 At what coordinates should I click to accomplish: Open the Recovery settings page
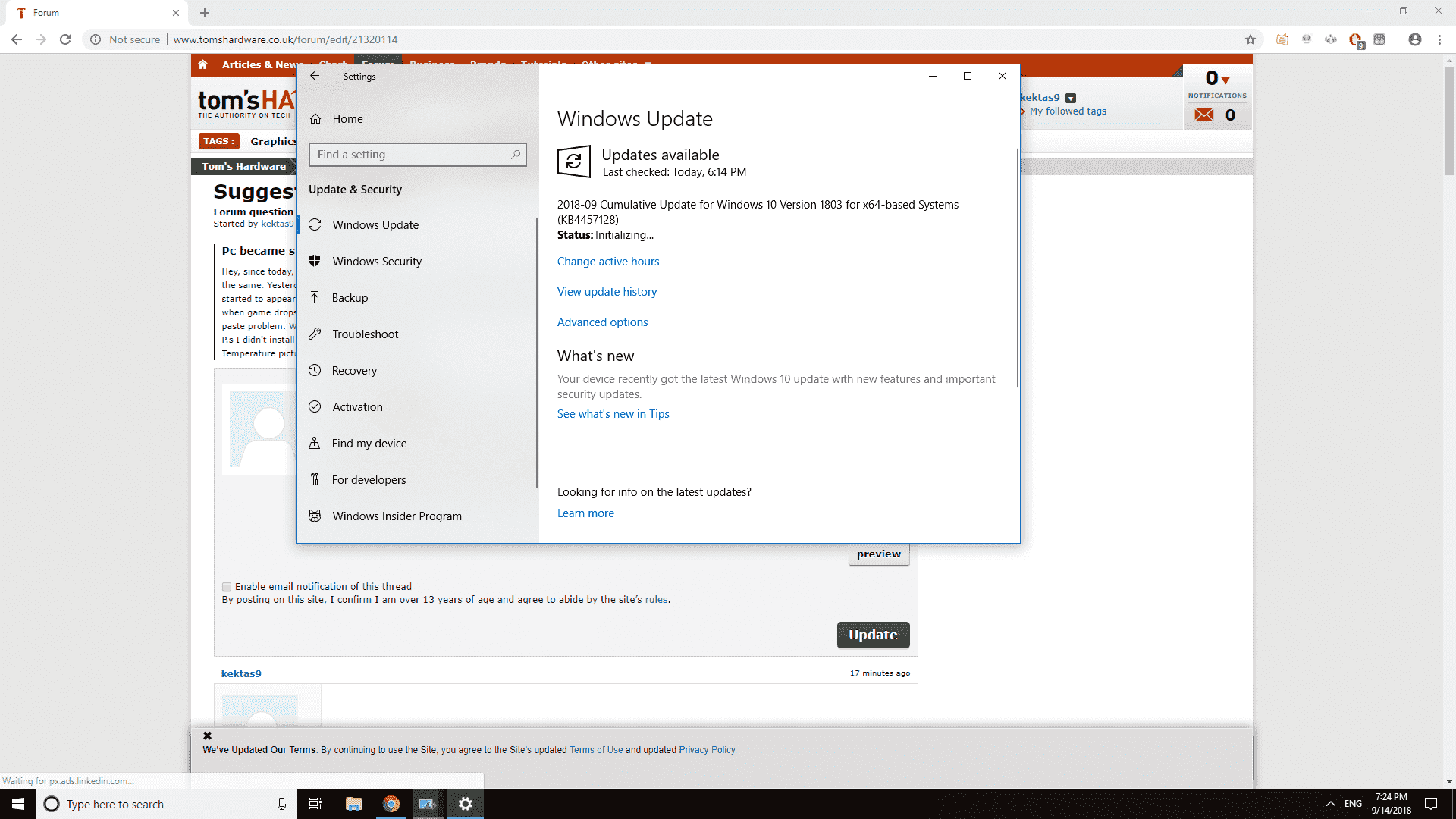[x=417, y=371]
